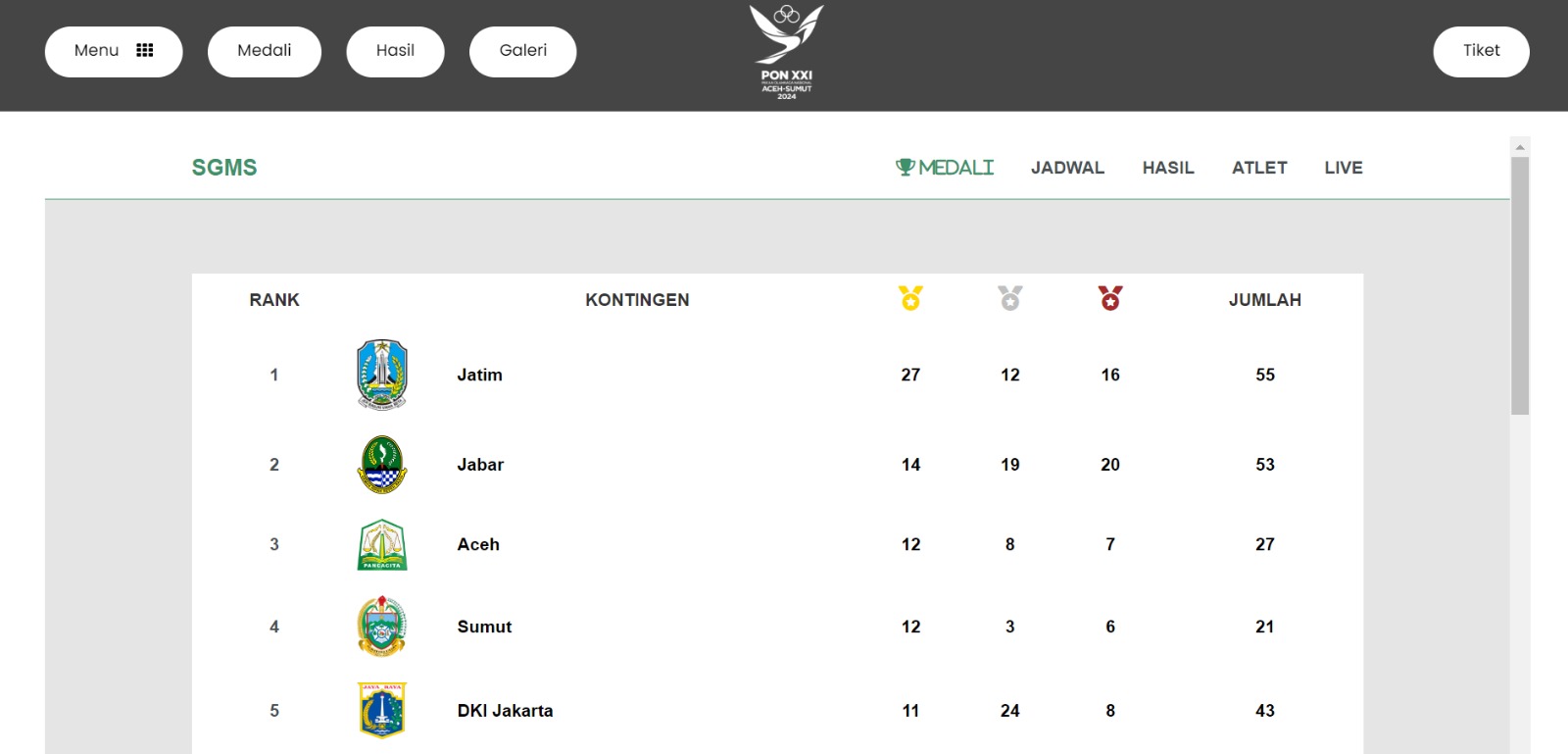The image size is (1568, 754).
Task: Go to the Hasil page button
Action: click(x=395, y=51)
